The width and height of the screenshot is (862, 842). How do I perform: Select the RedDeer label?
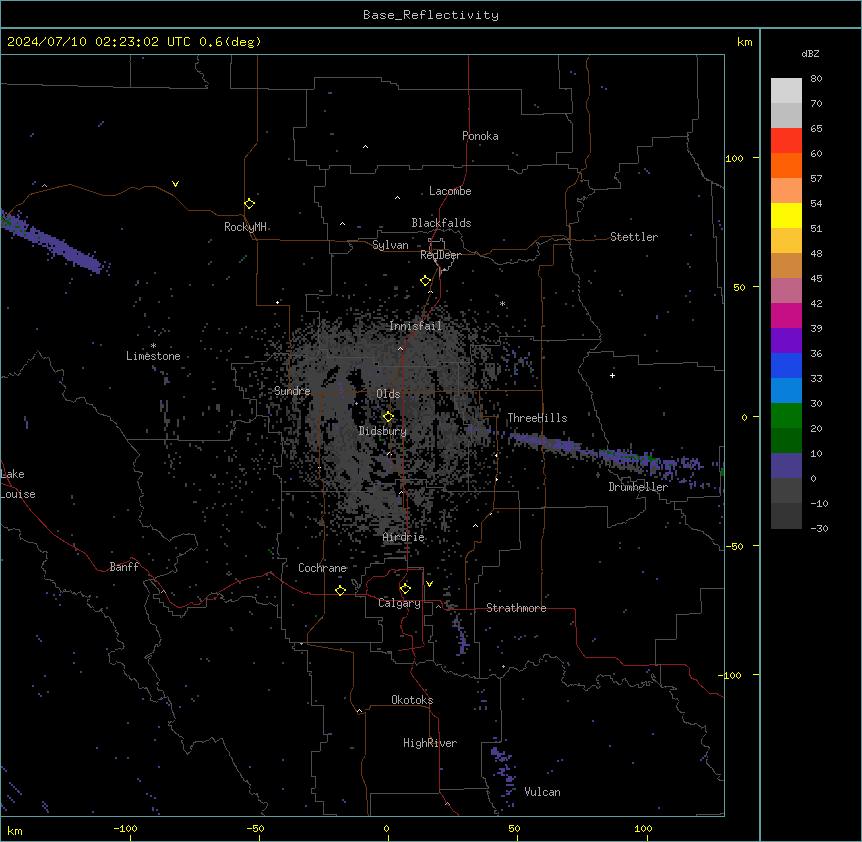[440, 255]
